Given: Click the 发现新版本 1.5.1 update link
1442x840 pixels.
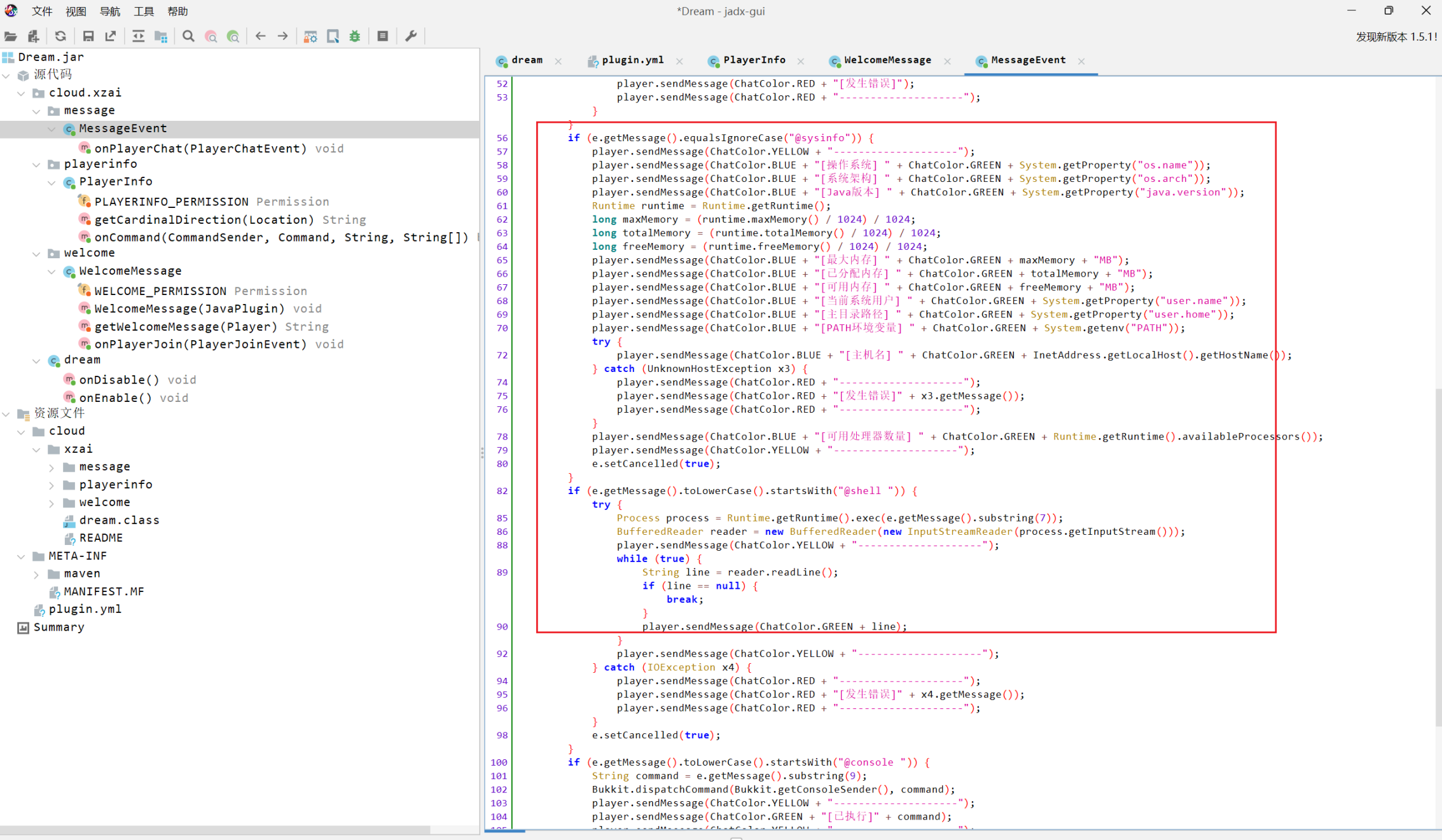Looking at the screenshot, I should click(x=1395, y=37).
